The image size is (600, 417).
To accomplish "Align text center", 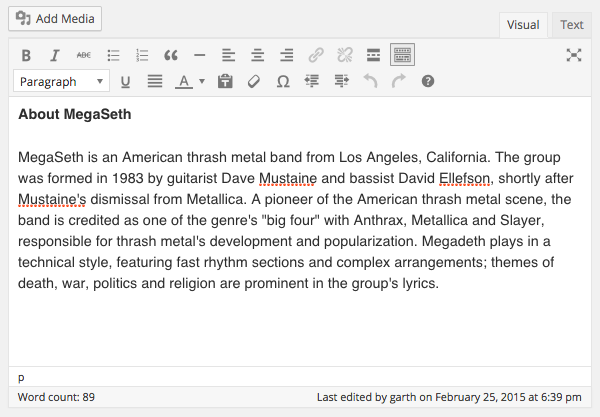I will [x=258, y=55].
